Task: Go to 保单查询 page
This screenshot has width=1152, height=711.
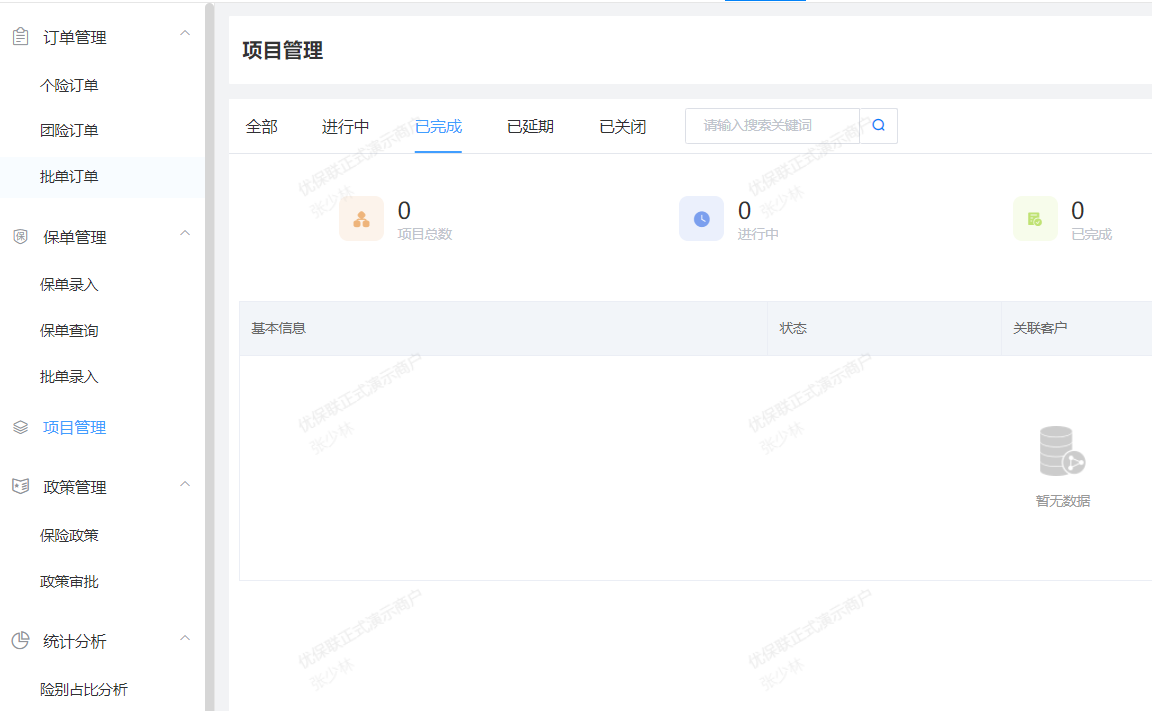Action: 69,331
